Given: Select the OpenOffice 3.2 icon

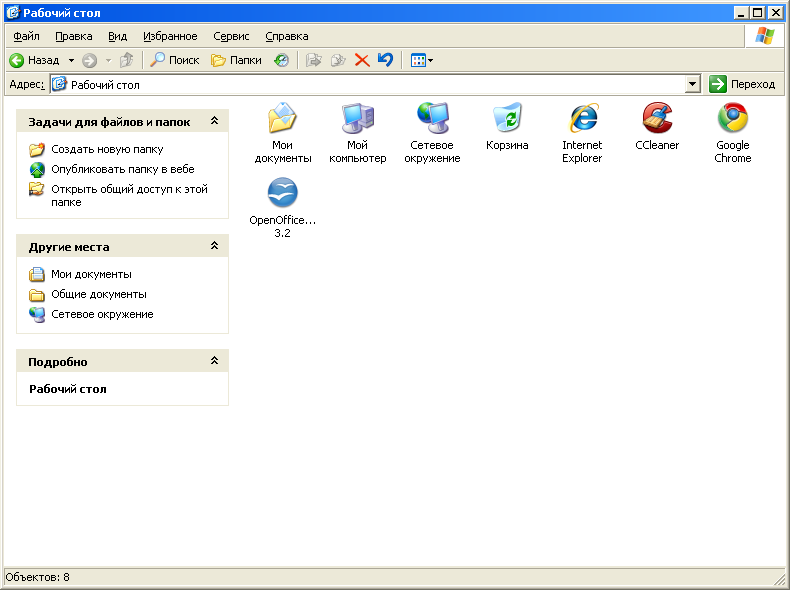Looking at the screenshot, I should 282,193.
